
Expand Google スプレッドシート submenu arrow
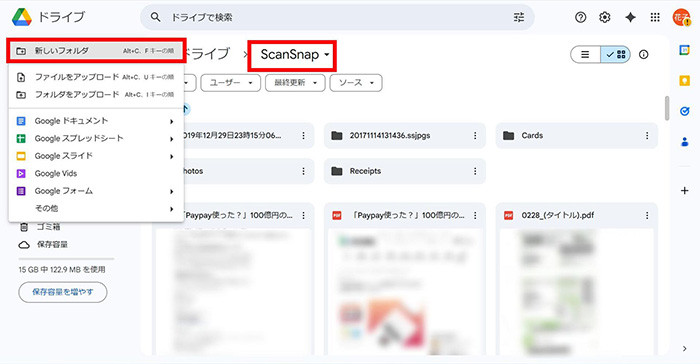[x=171, y=139]
